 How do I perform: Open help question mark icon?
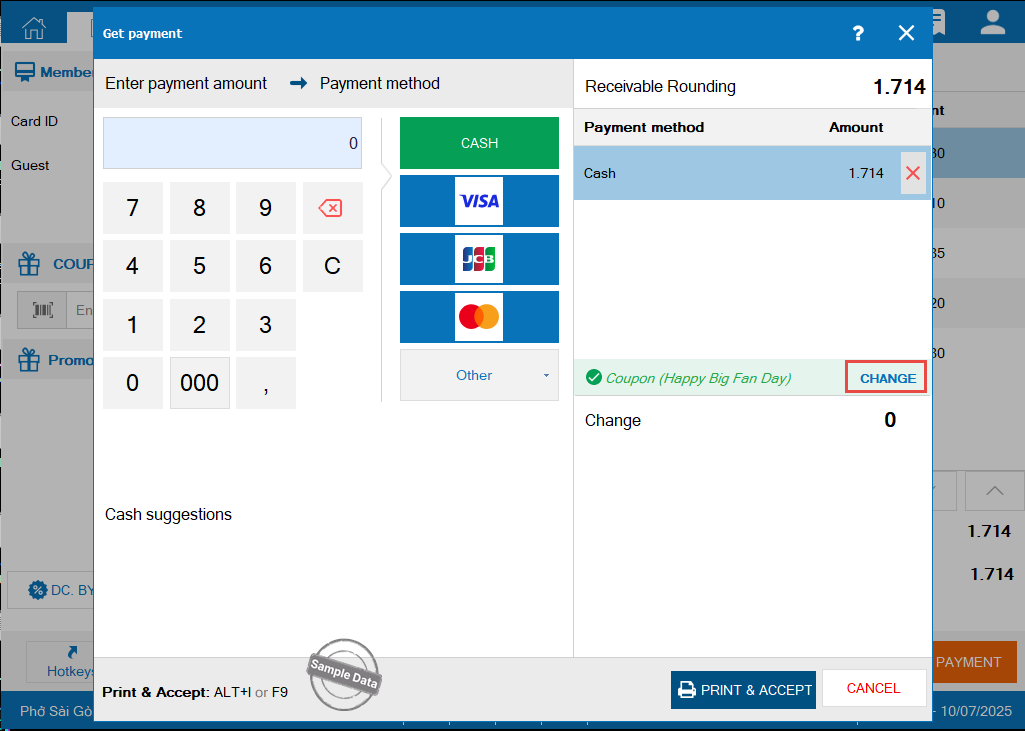click(x=857, y=33)
